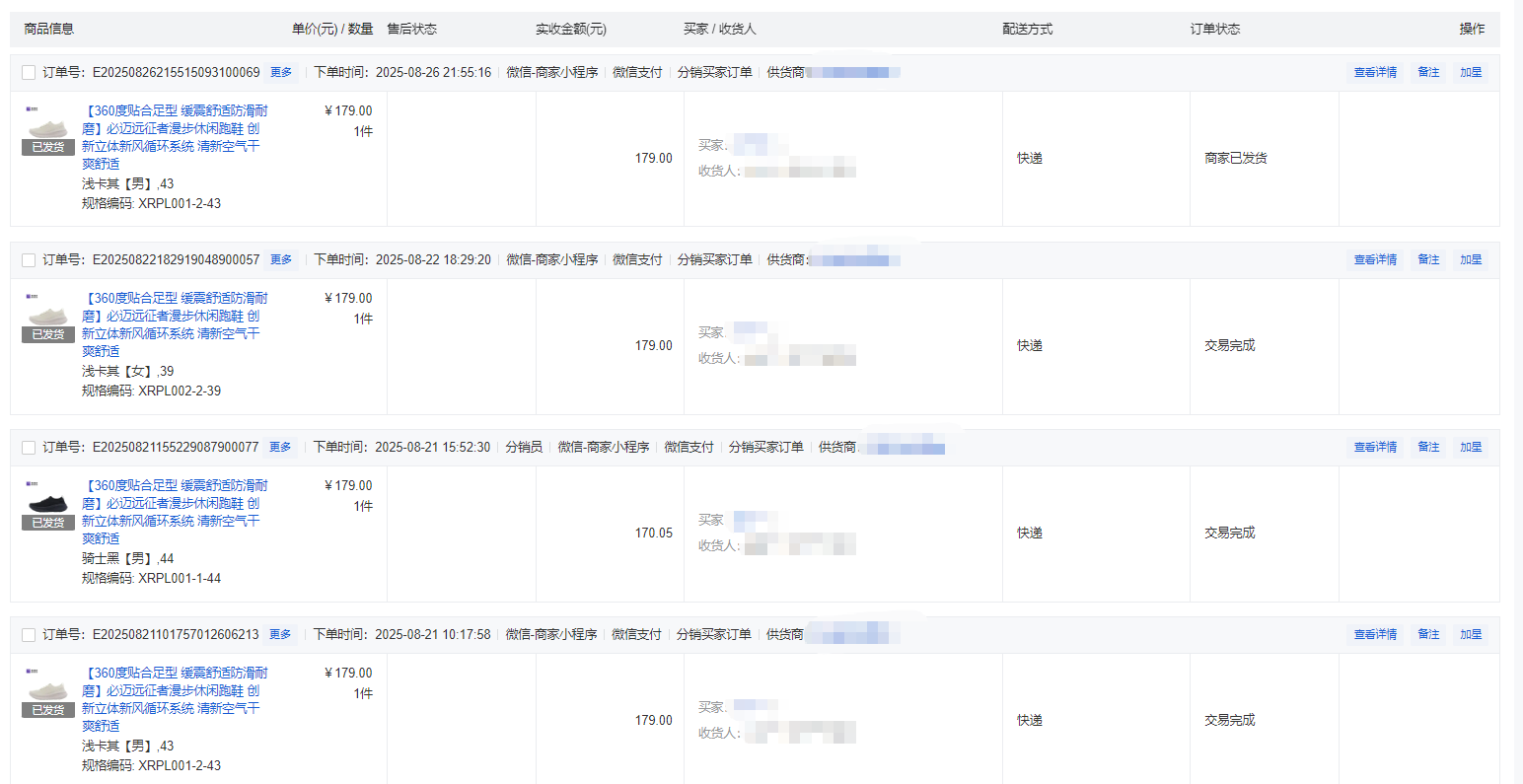Expand 更多 for order E20250826215515093100069
This screenshot has width=1523, height=784.
(x=281, y=72)
